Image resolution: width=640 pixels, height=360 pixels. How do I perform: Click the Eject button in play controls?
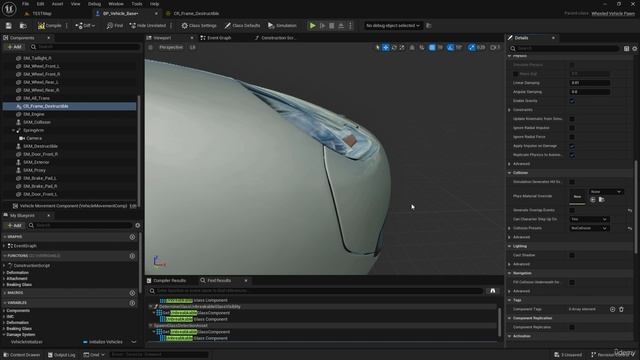pyautogui.click(x=341, y=26)
